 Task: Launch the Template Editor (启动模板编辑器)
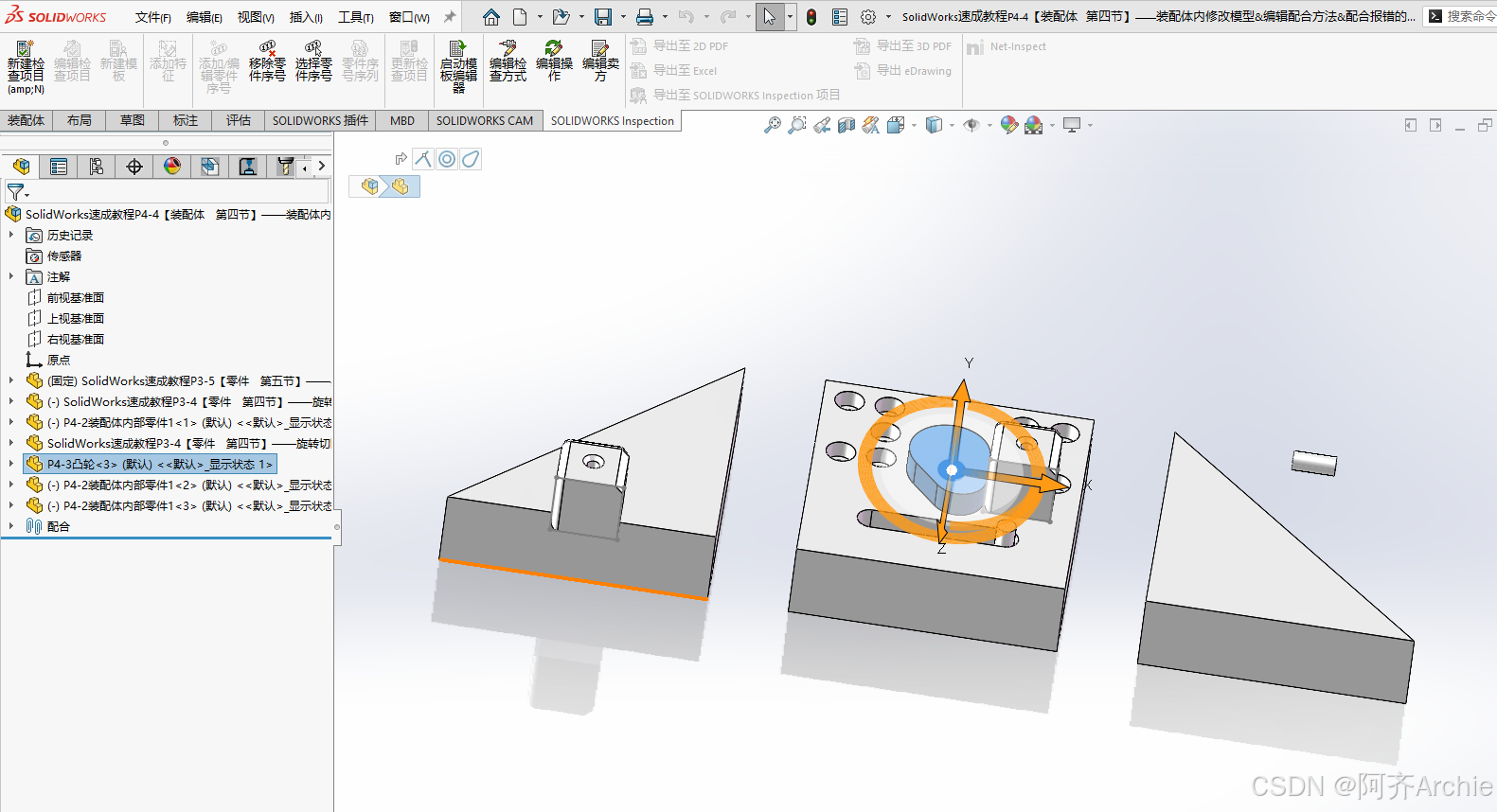[458, 66]
